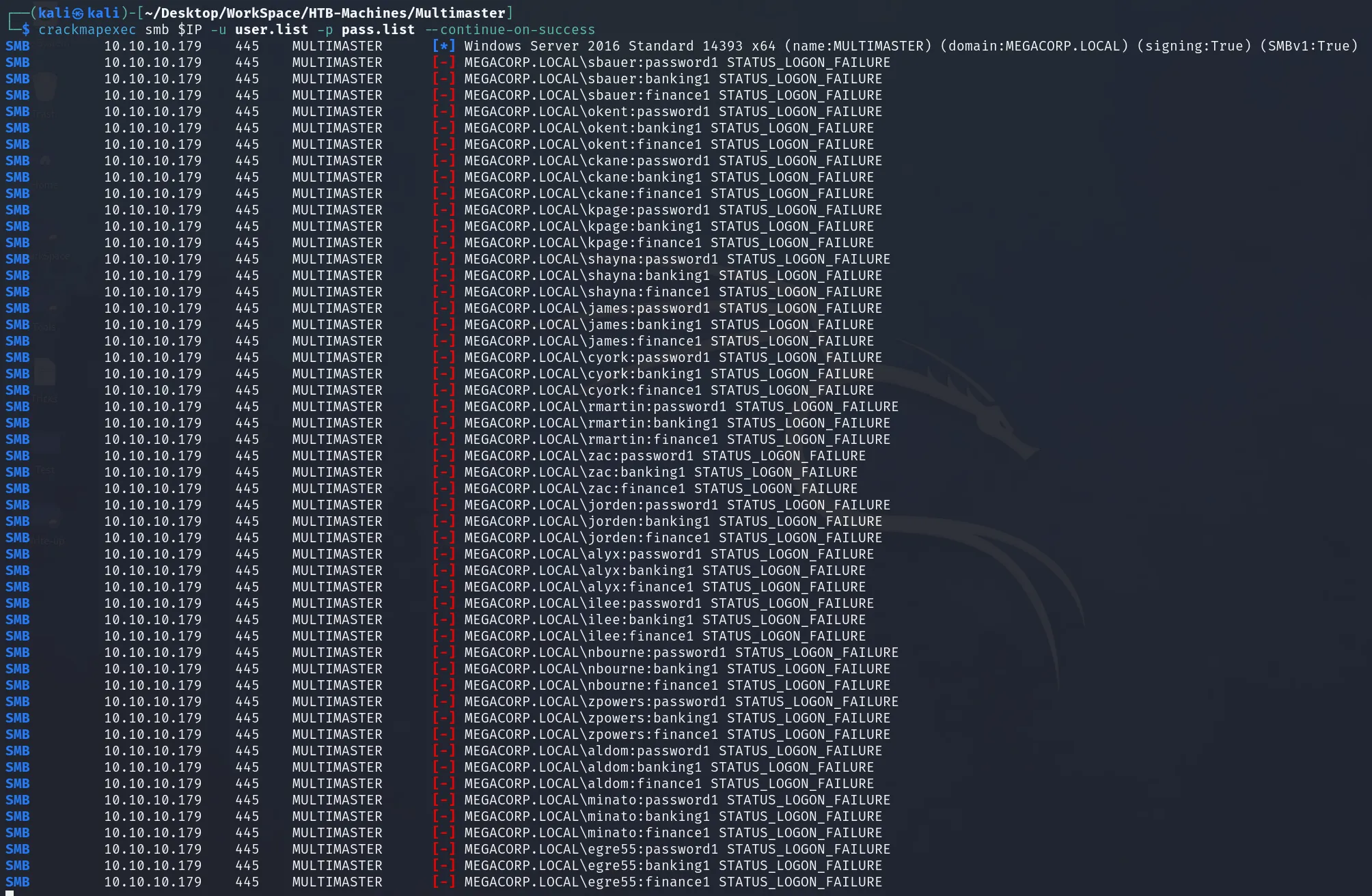Select the shayna:password1 result
The width and height of the screenshot is (1372, 896).
pyautogui.click(x=677, y=259)
